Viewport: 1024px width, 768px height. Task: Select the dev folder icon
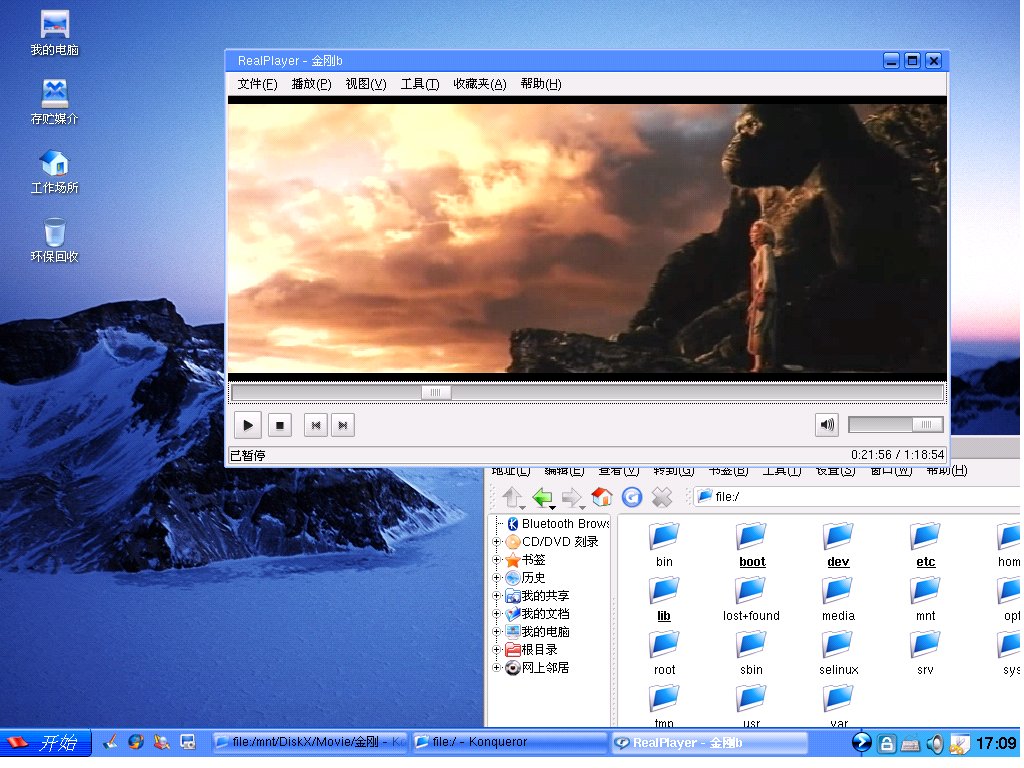pyautogui.click(x=839, y=536)
